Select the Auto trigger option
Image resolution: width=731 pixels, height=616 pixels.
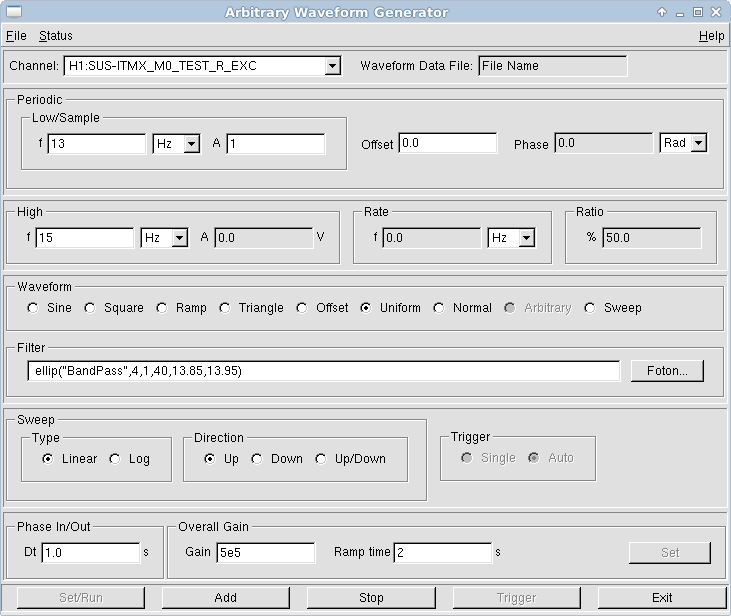pyautogui.click(x=534, y=458)
